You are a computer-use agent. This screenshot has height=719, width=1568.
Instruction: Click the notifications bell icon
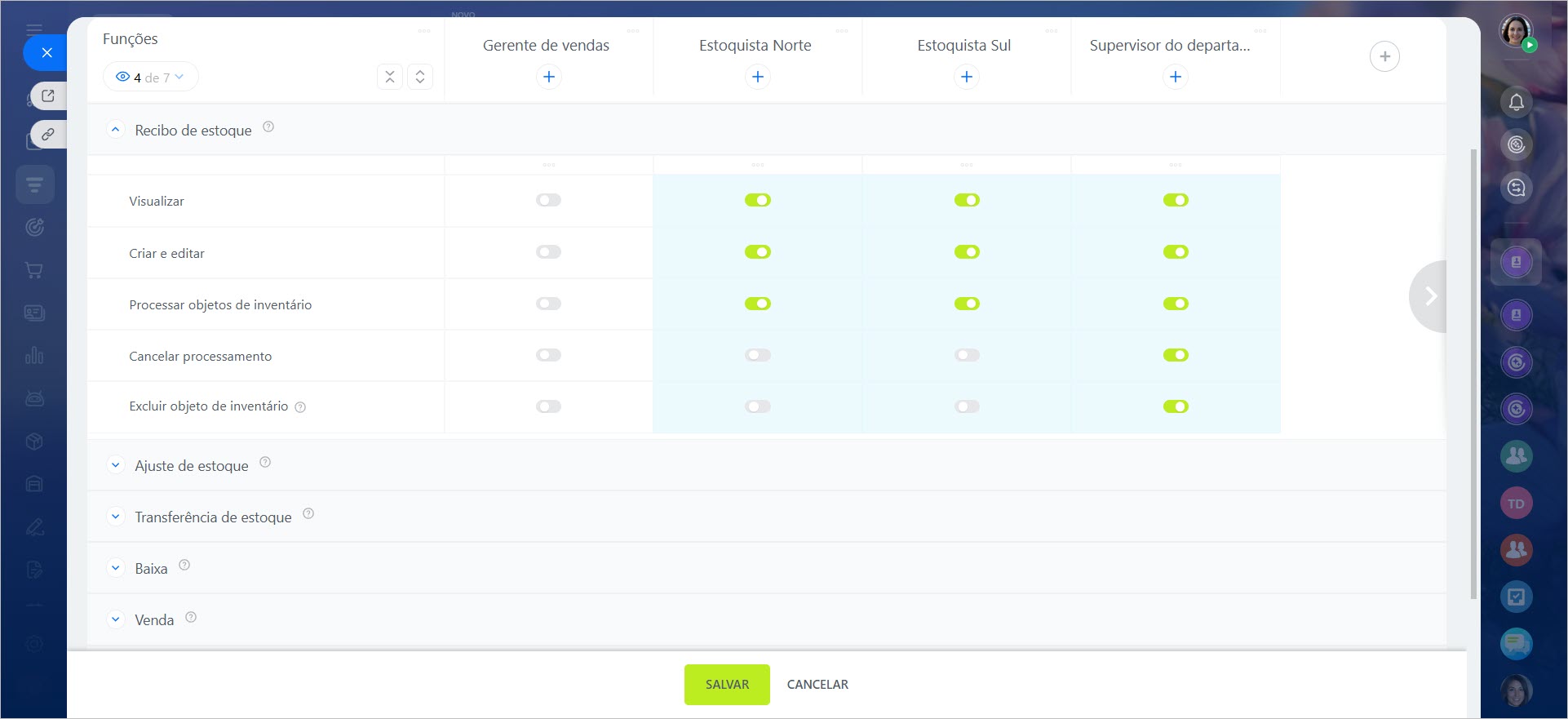[x=1516, y=102]
